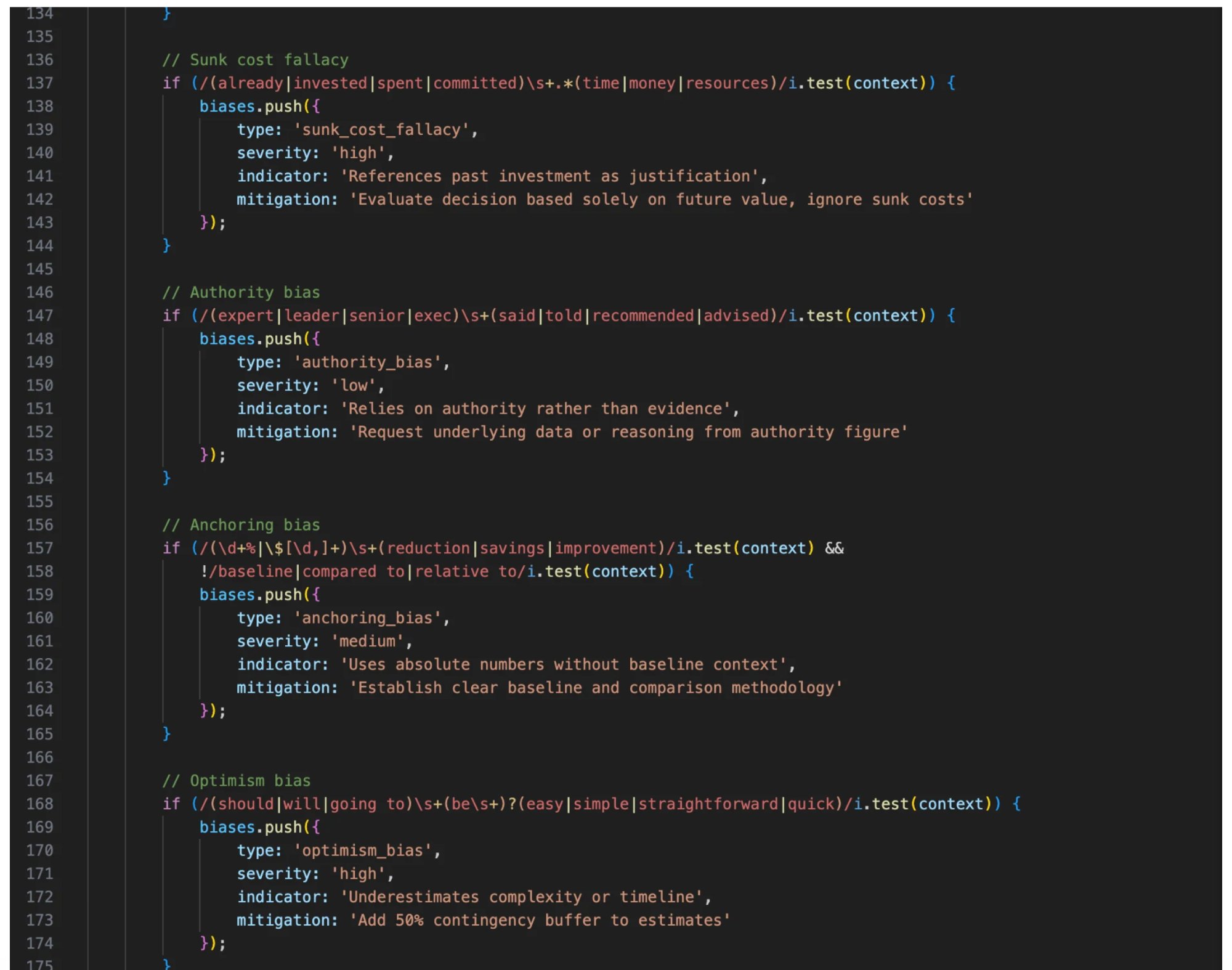Screen dimensions: 1232x970
Task: Click line number 157 in the gutter
Action: click(x=39, y=548)
